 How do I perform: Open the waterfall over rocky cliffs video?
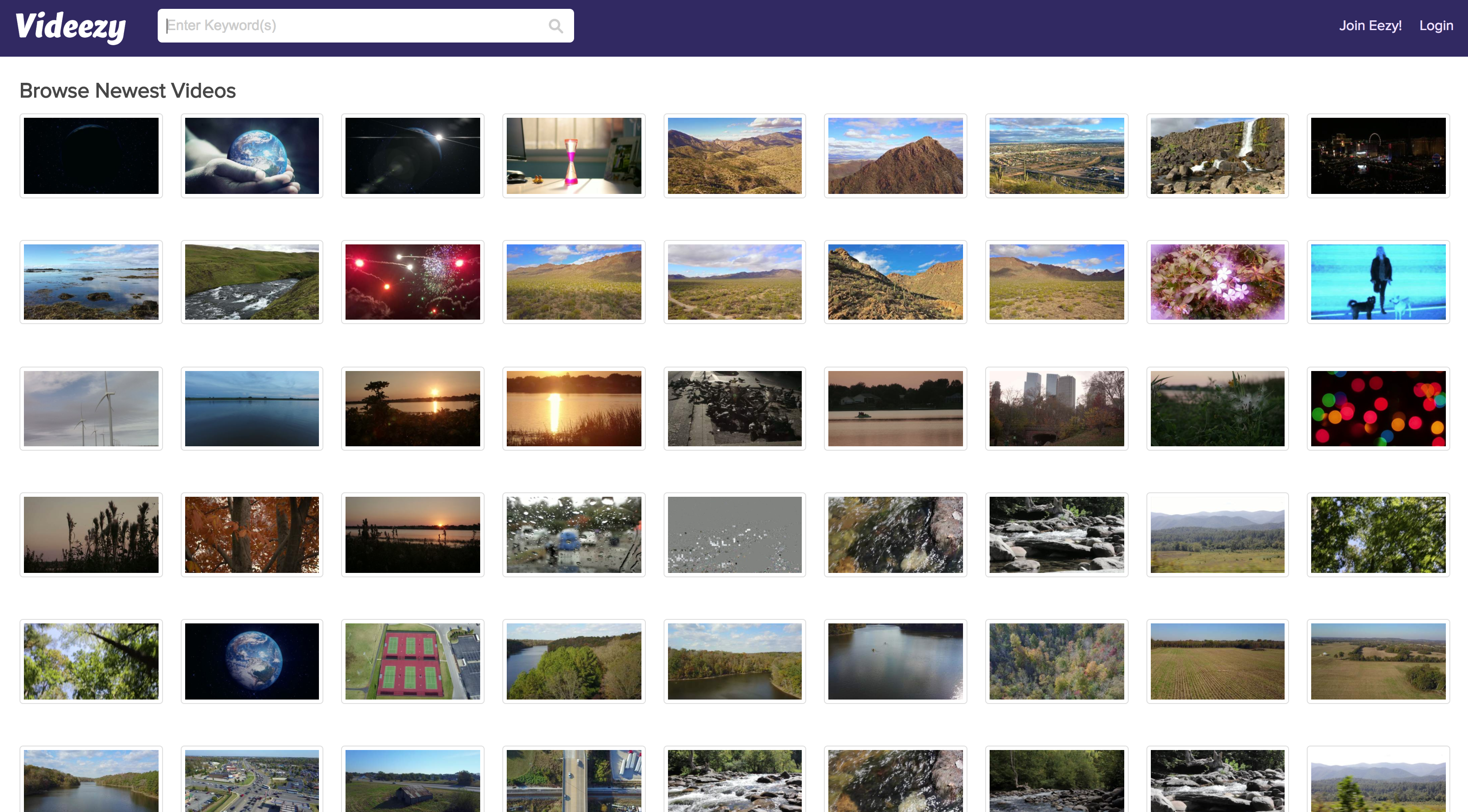(1217, 155)
